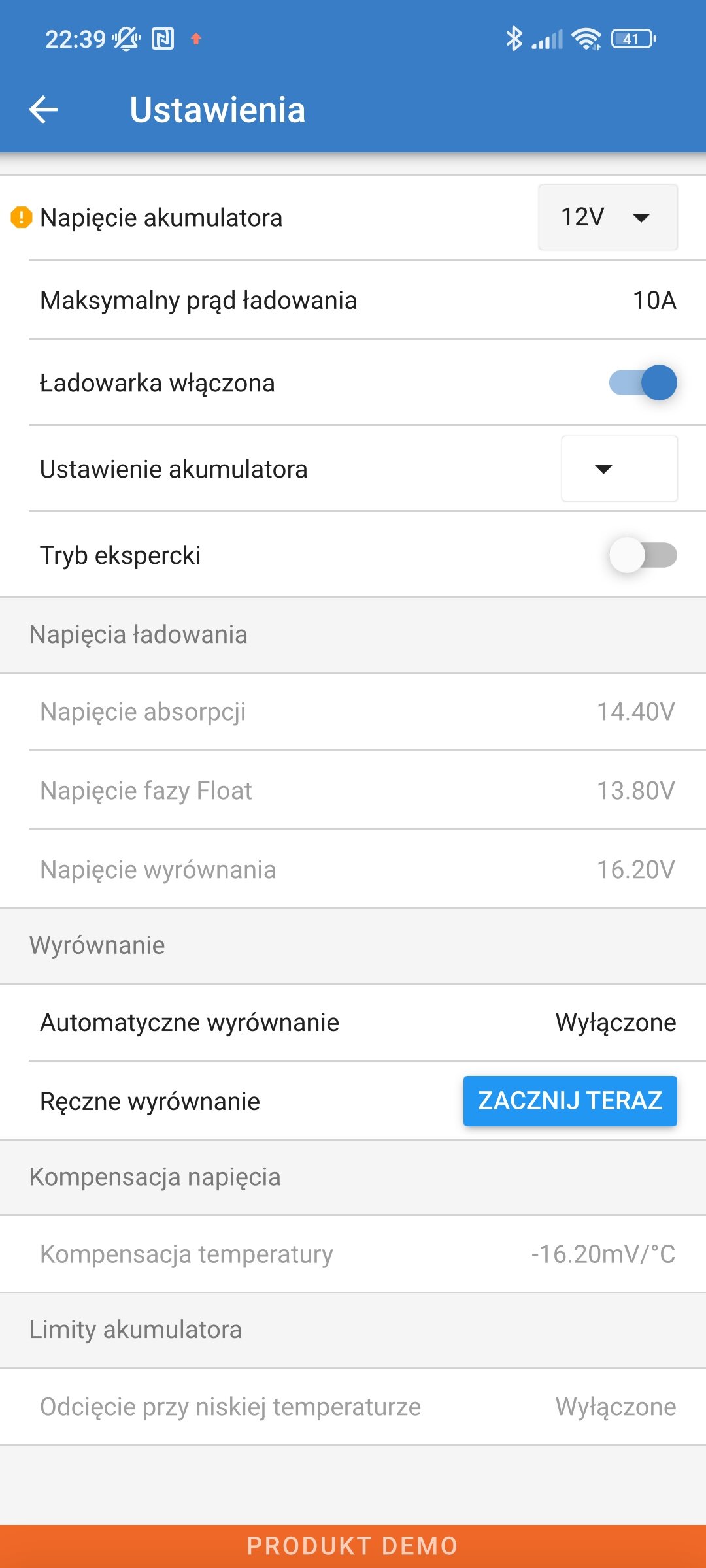706x1568 pixels.
Task: Disable the Ładowarka włączona switch
Action: click(643, 382)
